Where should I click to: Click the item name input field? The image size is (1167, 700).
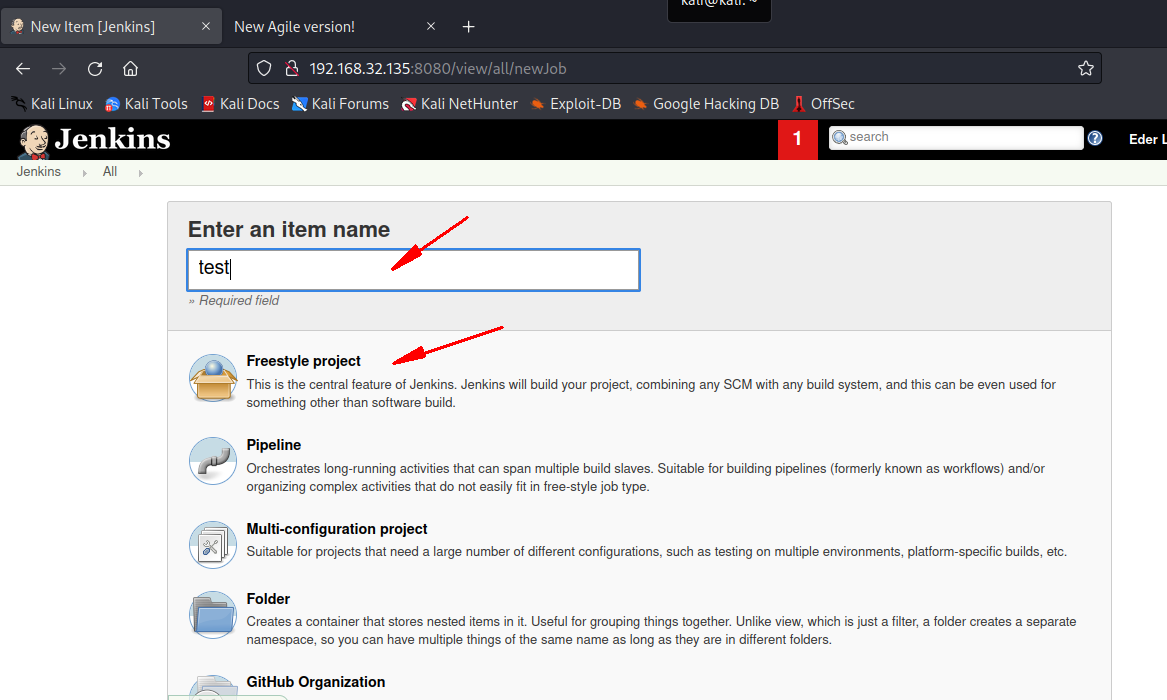413,269
